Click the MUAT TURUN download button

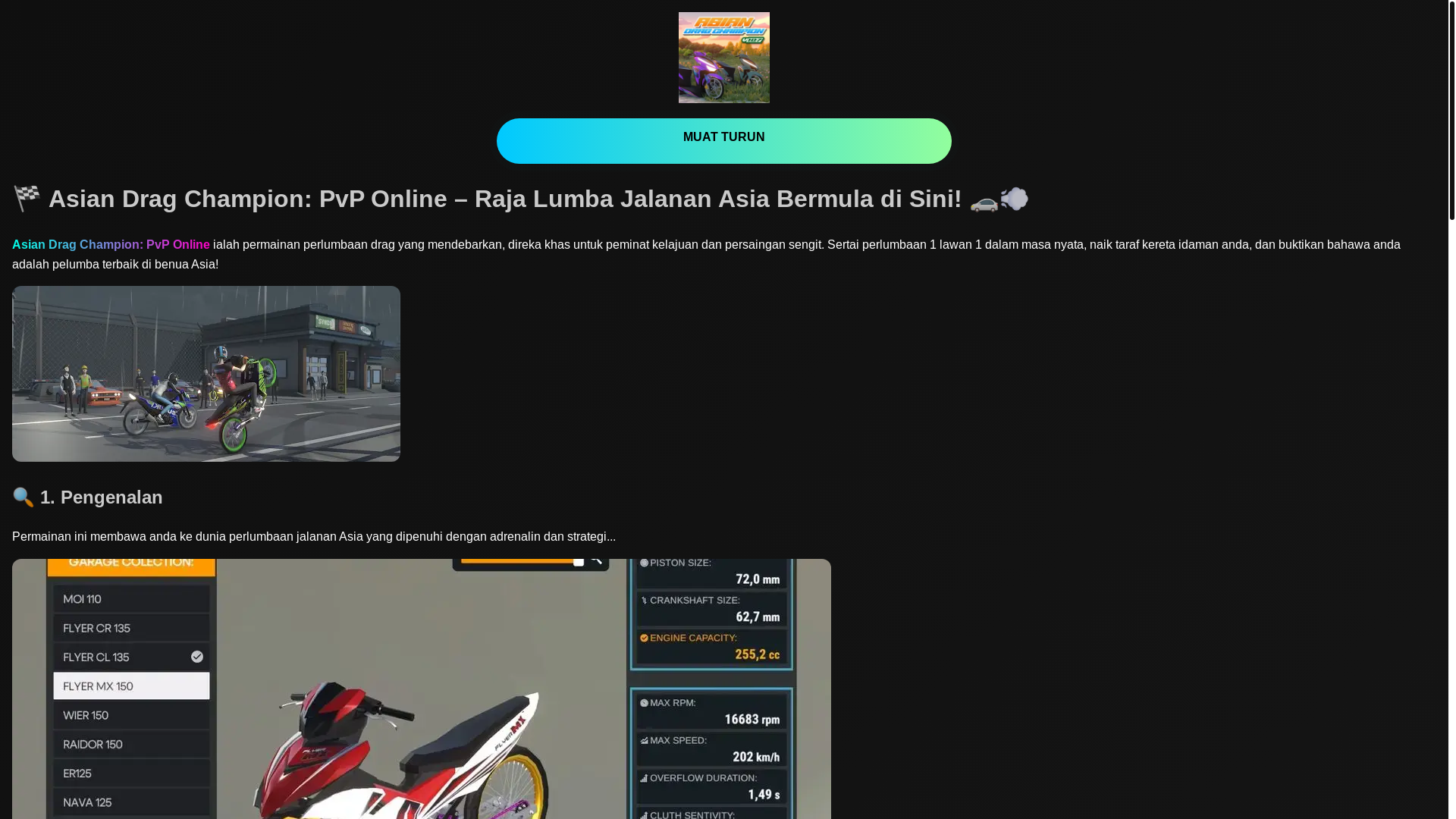723,140
